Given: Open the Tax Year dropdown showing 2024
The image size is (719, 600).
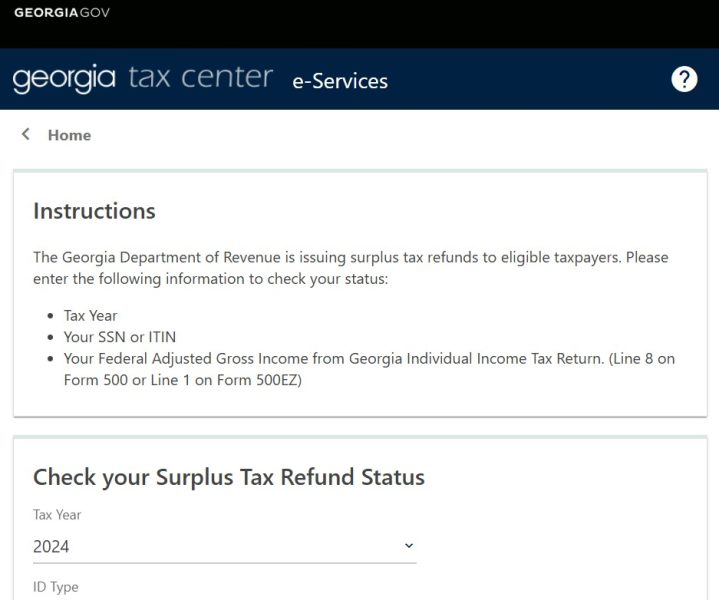Looking at the screenshot, I should [x=224, y=546].
